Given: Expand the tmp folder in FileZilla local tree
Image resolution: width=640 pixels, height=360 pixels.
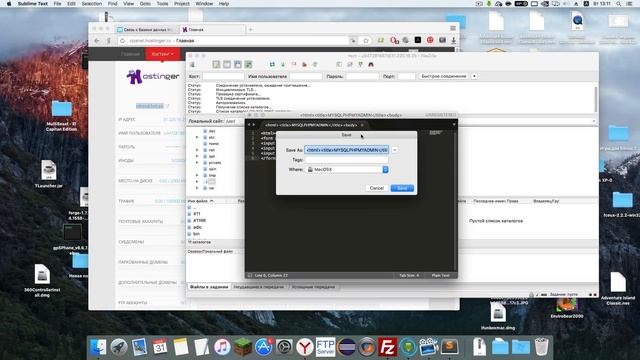Looking at the screenshot, I should (197, 175).
